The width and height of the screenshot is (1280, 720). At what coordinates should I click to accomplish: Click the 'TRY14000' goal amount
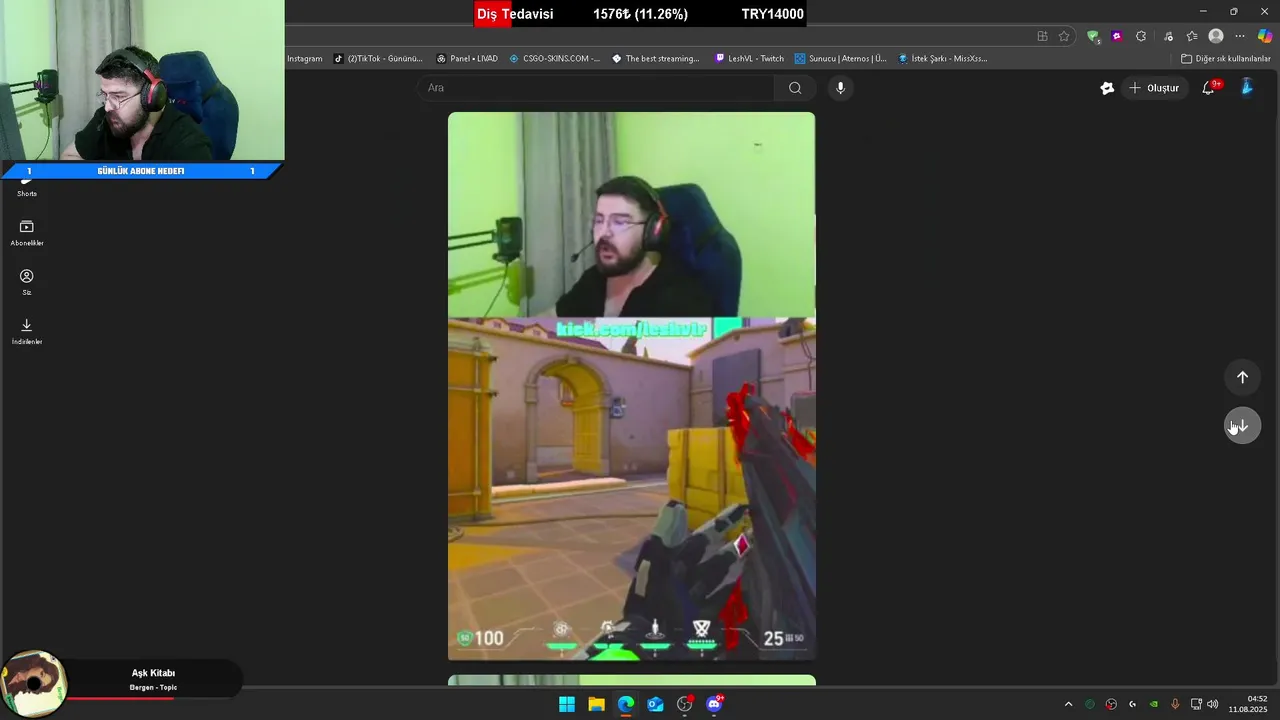[x=772, y=14]
